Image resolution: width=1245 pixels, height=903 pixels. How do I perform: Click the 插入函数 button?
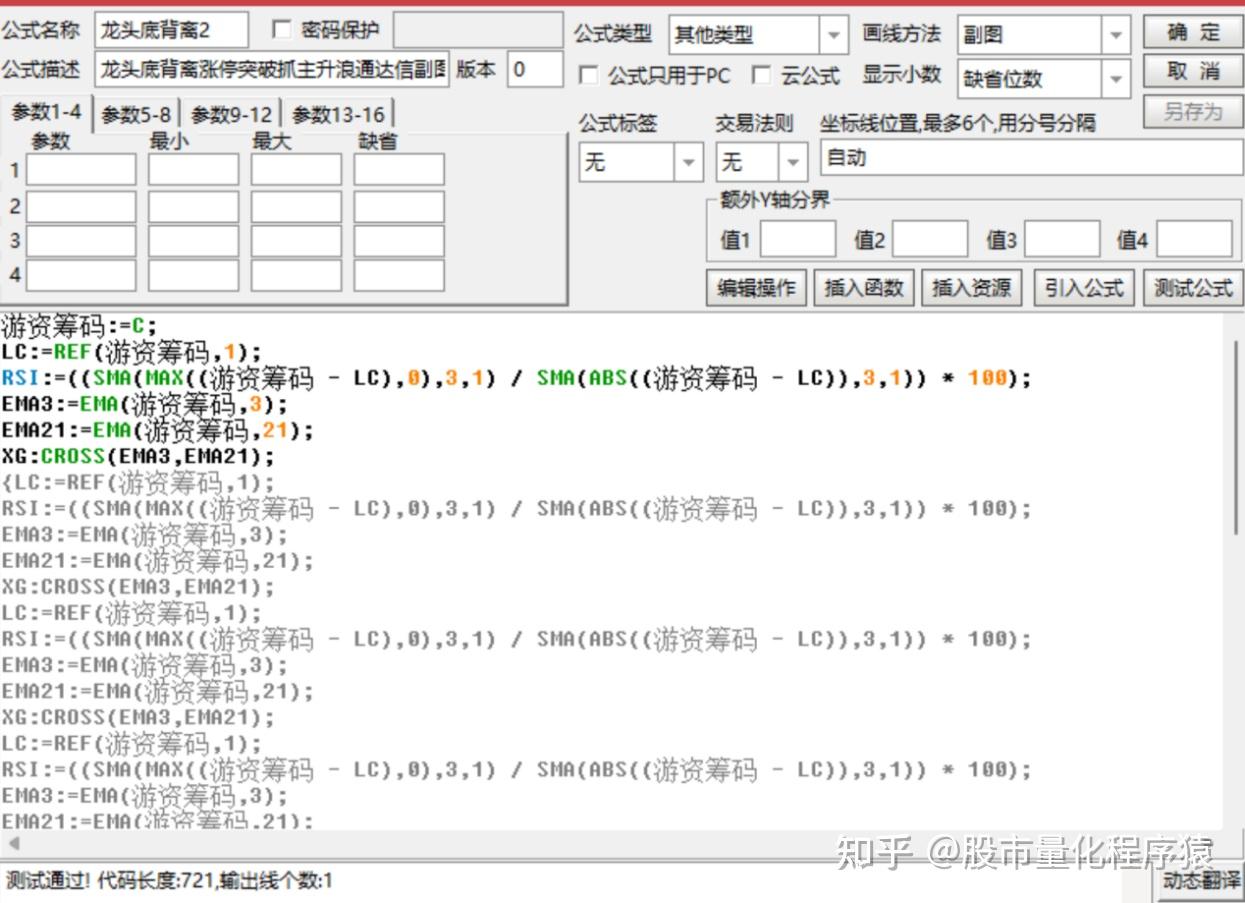pos(864,288)
